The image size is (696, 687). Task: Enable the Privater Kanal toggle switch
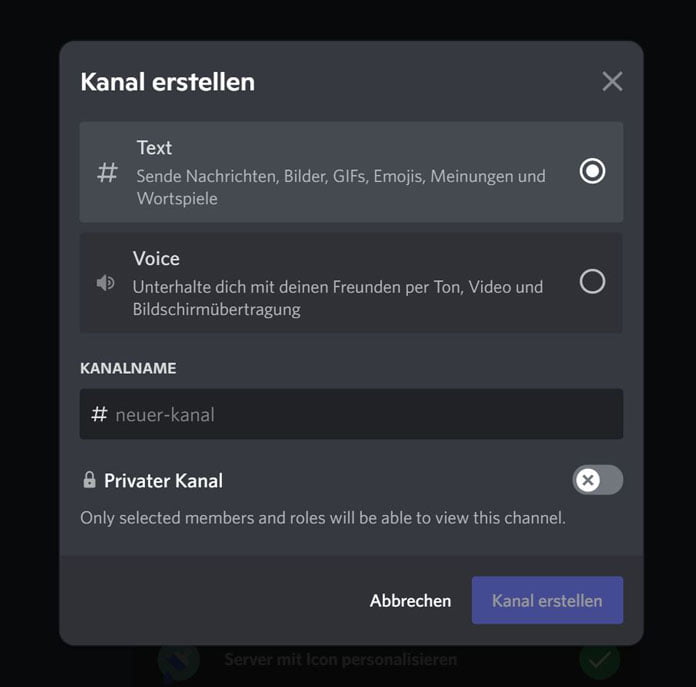[597, 480]
